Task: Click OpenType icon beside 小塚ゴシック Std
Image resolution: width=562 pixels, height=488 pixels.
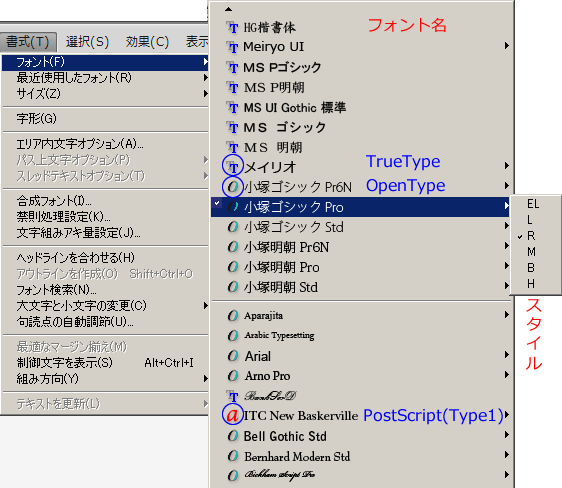Action: point(233,227)
